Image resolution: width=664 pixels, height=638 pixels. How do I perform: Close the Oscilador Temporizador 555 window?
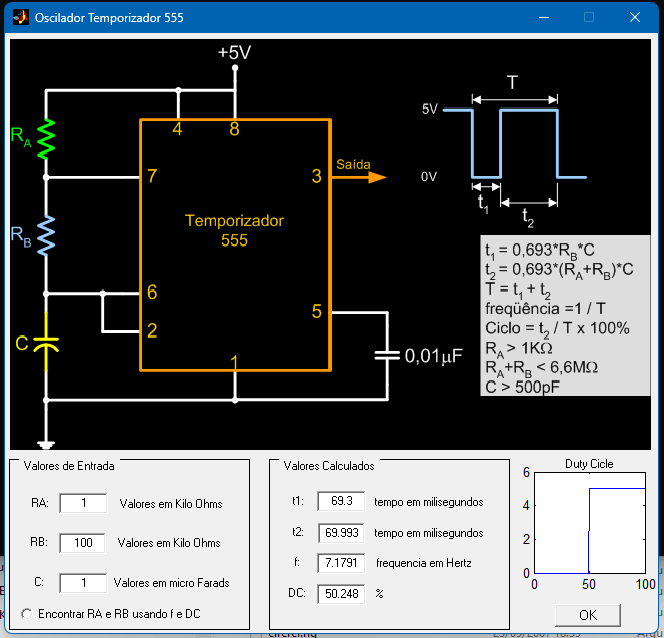(635, 17)
